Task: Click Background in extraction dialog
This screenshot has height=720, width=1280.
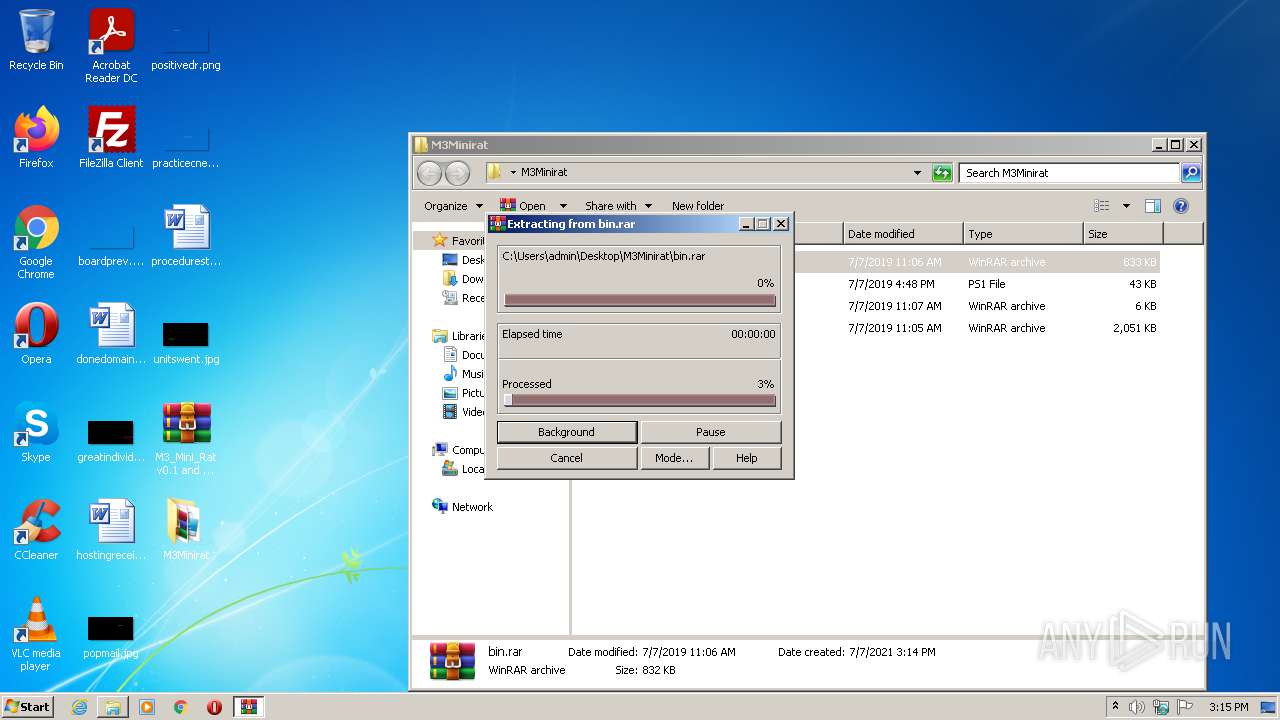Action: point(566,432)
